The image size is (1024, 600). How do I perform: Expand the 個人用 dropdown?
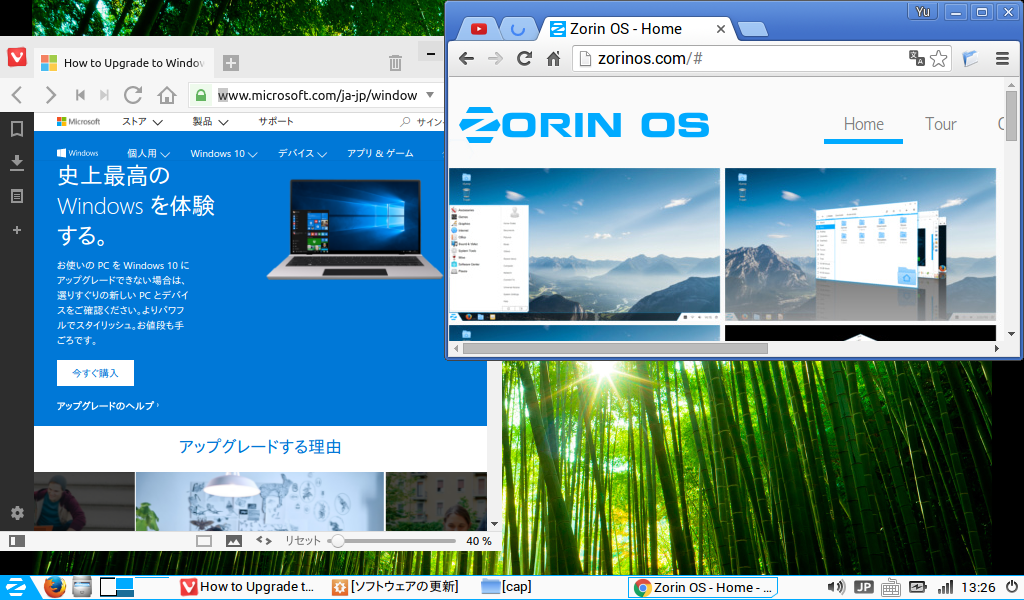pos(148,153)
